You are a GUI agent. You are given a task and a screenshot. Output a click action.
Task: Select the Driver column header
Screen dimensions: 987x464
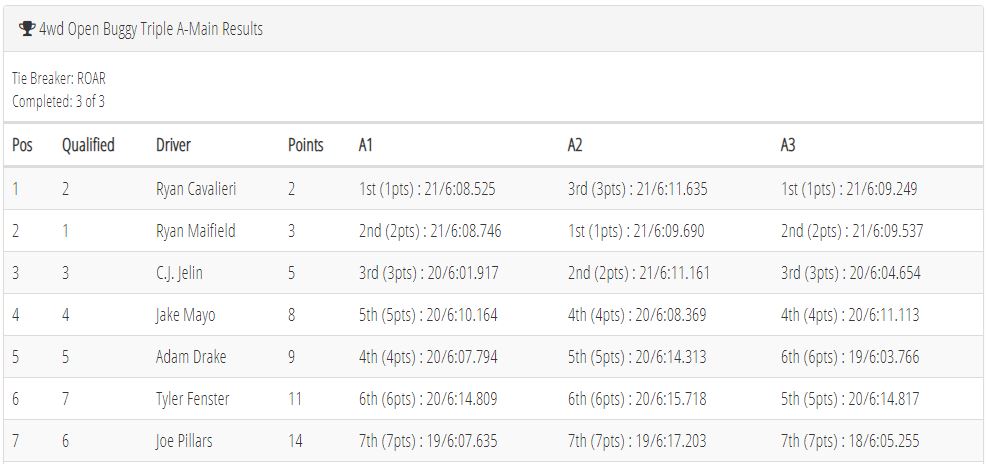[x=173, y=145]
